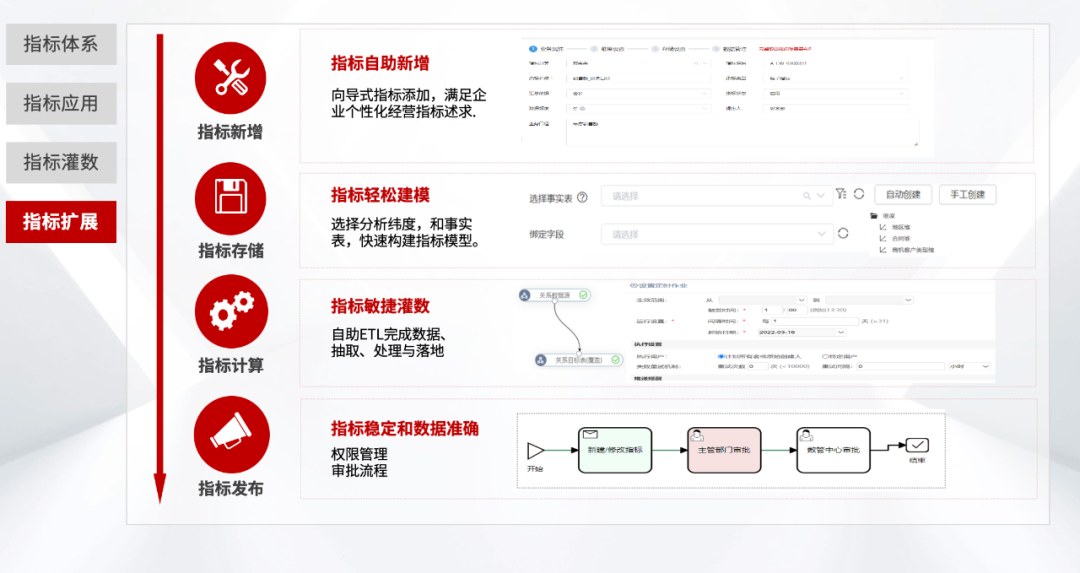Switch to the 指标灌数 tab

click(x=61, y=163)
